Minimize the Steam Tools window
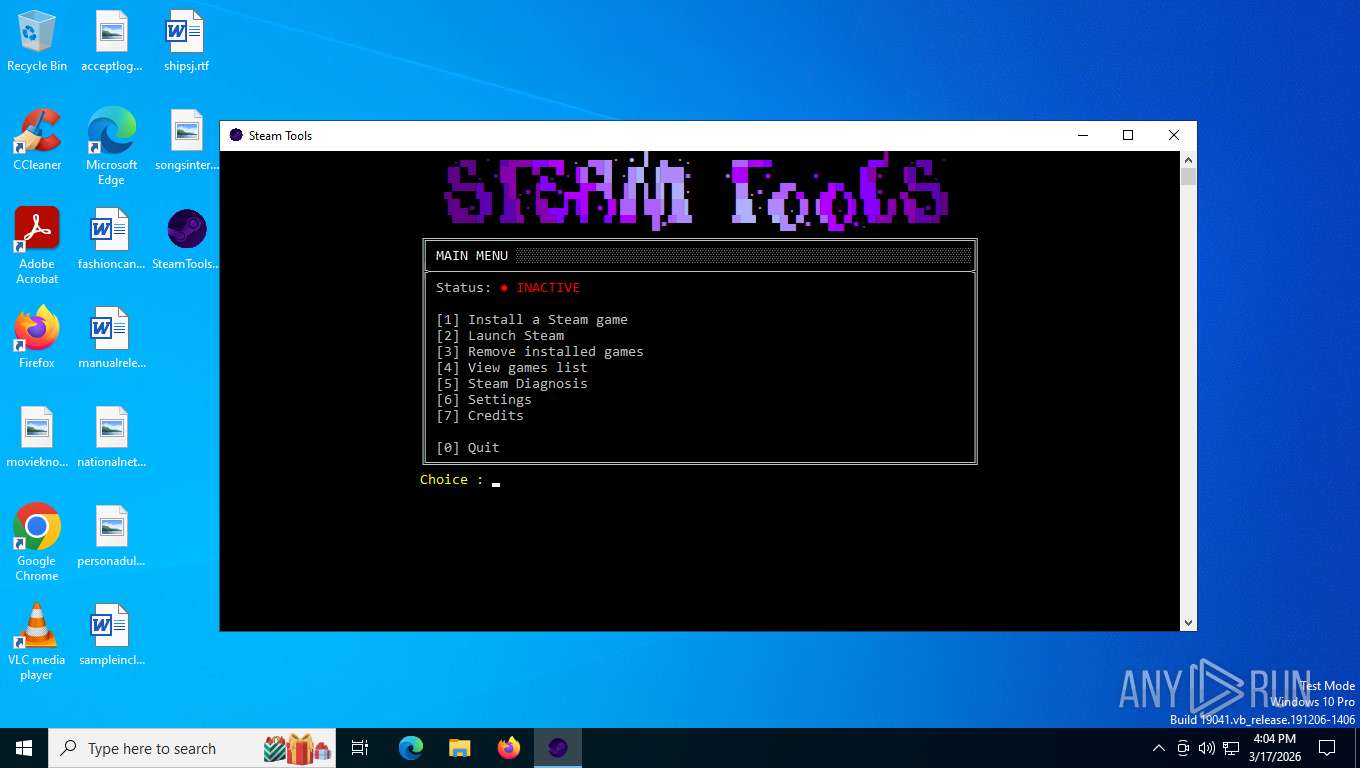Screen dimensions: 1360x768 [1082, 135]
